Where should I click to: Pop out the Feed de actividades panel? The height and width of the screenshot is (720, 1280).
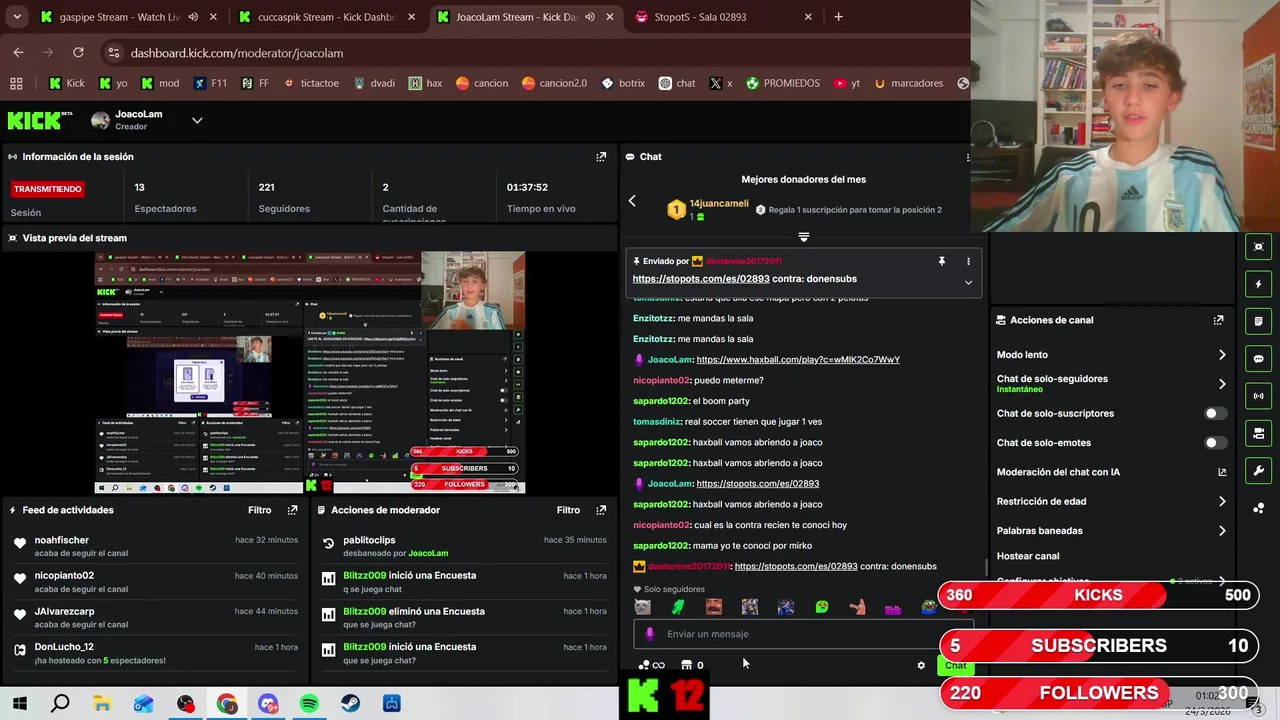(292, 510)
